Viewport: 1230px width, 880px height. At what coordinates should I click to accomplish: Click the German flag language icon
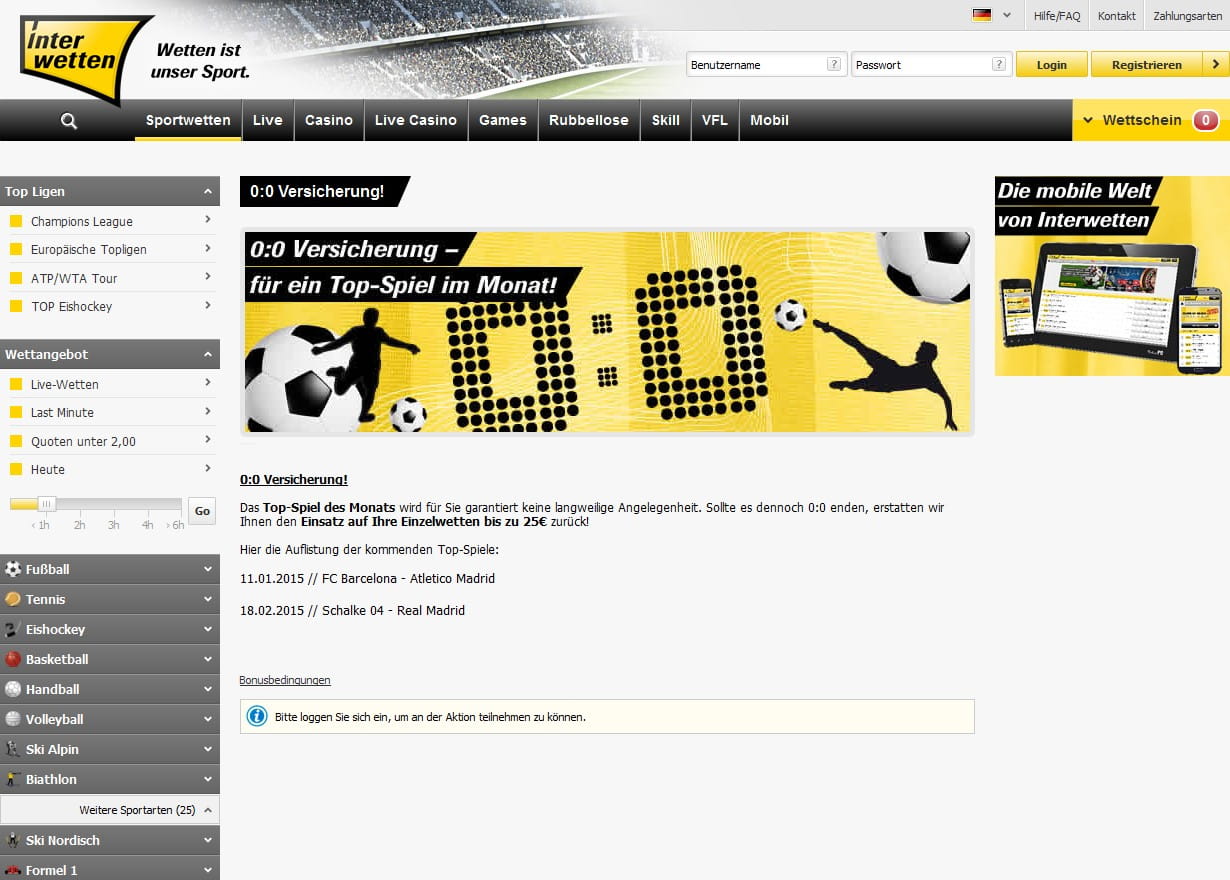982,15
